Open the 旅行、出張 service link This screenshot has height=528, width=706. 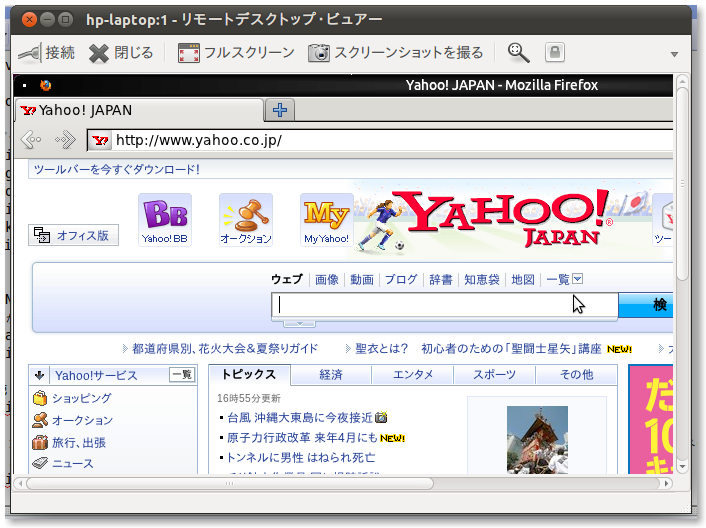click(79, 442)
